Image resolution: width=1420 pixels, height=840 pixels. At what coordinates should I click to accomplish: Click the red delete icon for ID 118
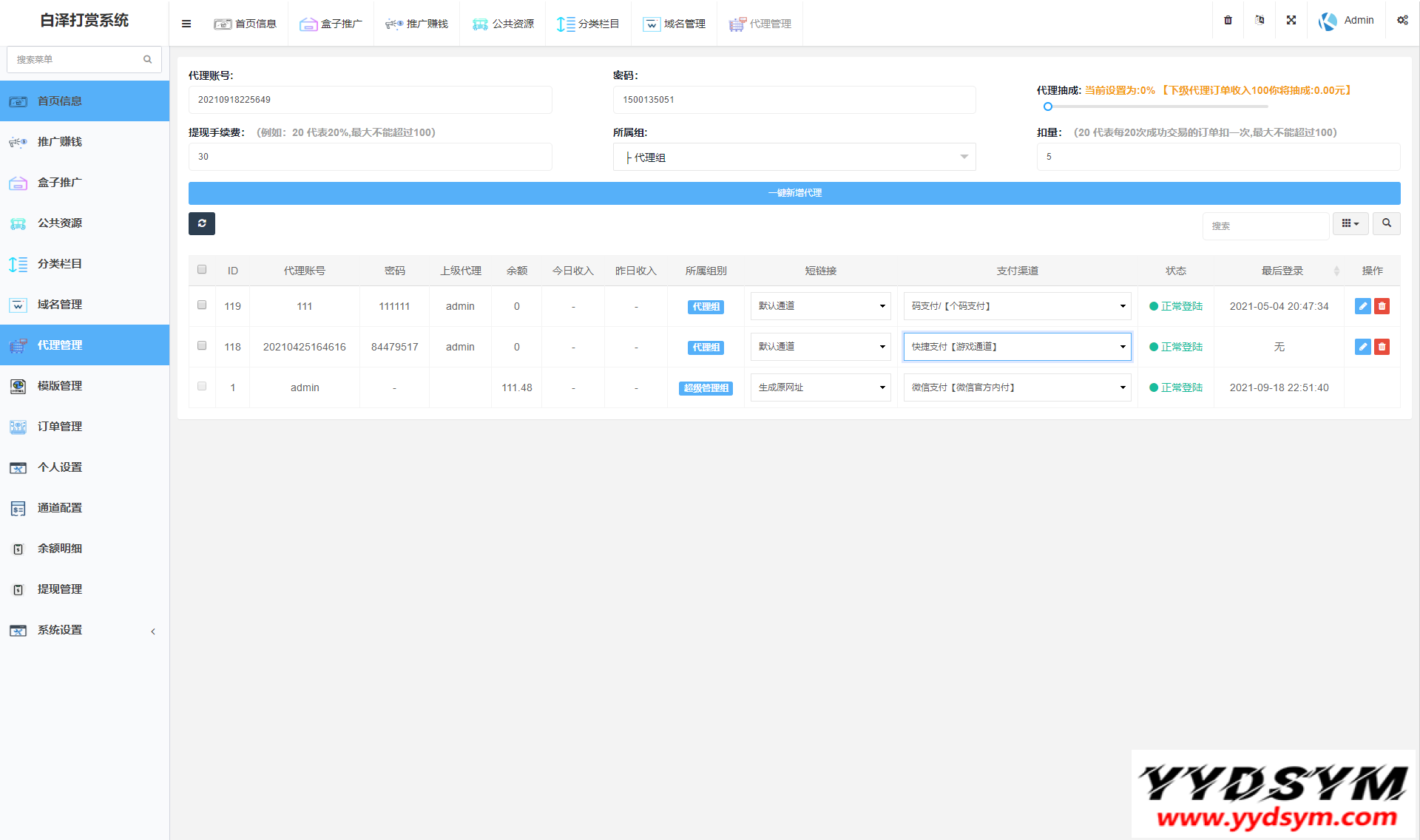pyautogui.click(x=1382, y=347)
